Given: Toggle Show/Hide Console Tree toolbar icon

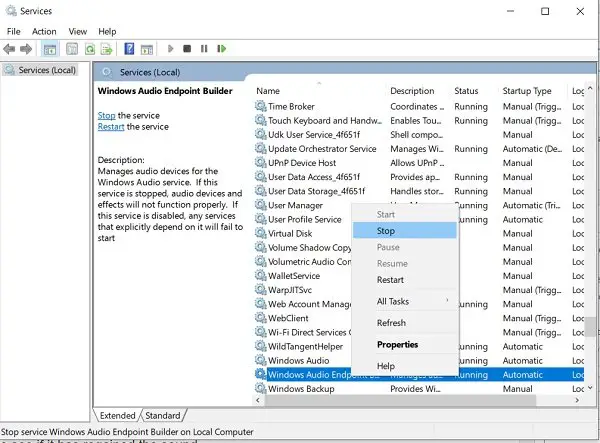Looking at the screenshot, I should [x=52, y=48].
